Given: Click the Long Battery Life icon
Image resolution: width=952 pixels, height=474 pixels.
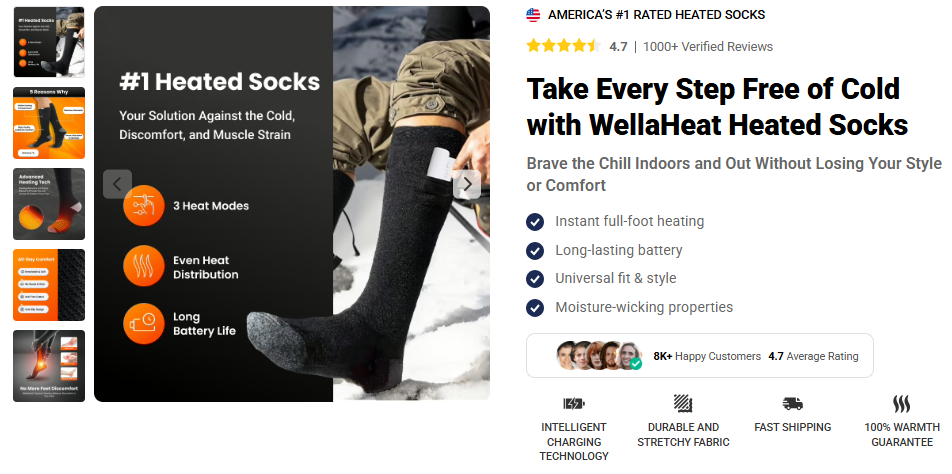Looking at the screenshot, I should click(x=144, y=323).
